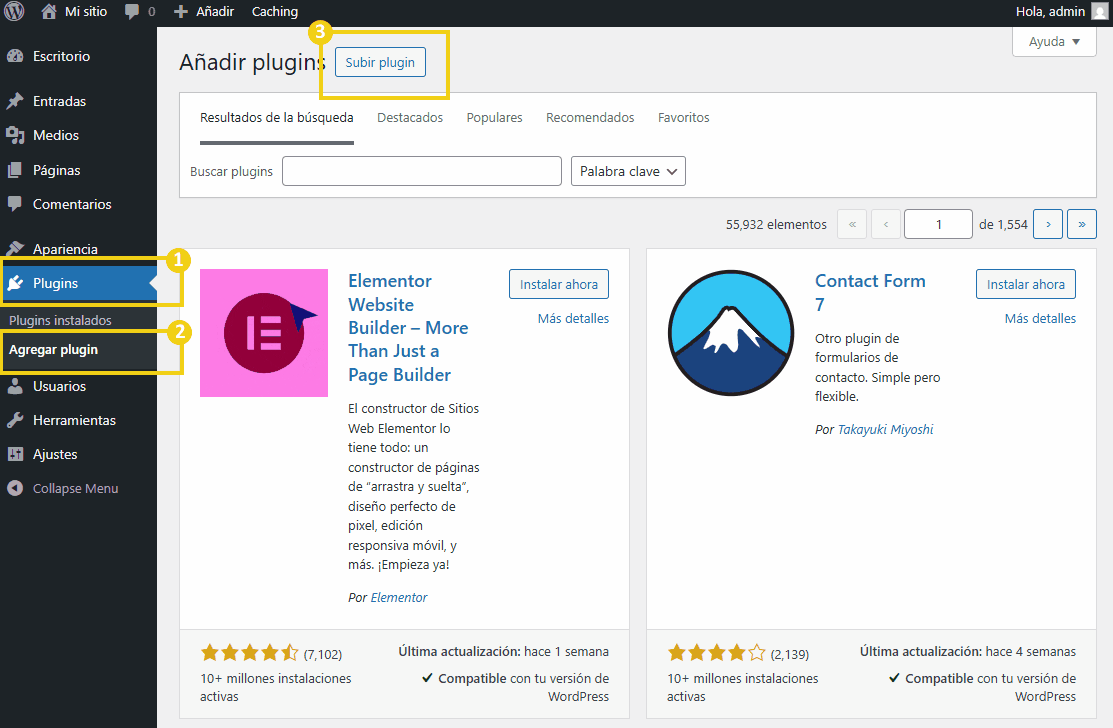Open Más detalles for Contact Form 7

pyautogui.click(x=1040, y=318)
